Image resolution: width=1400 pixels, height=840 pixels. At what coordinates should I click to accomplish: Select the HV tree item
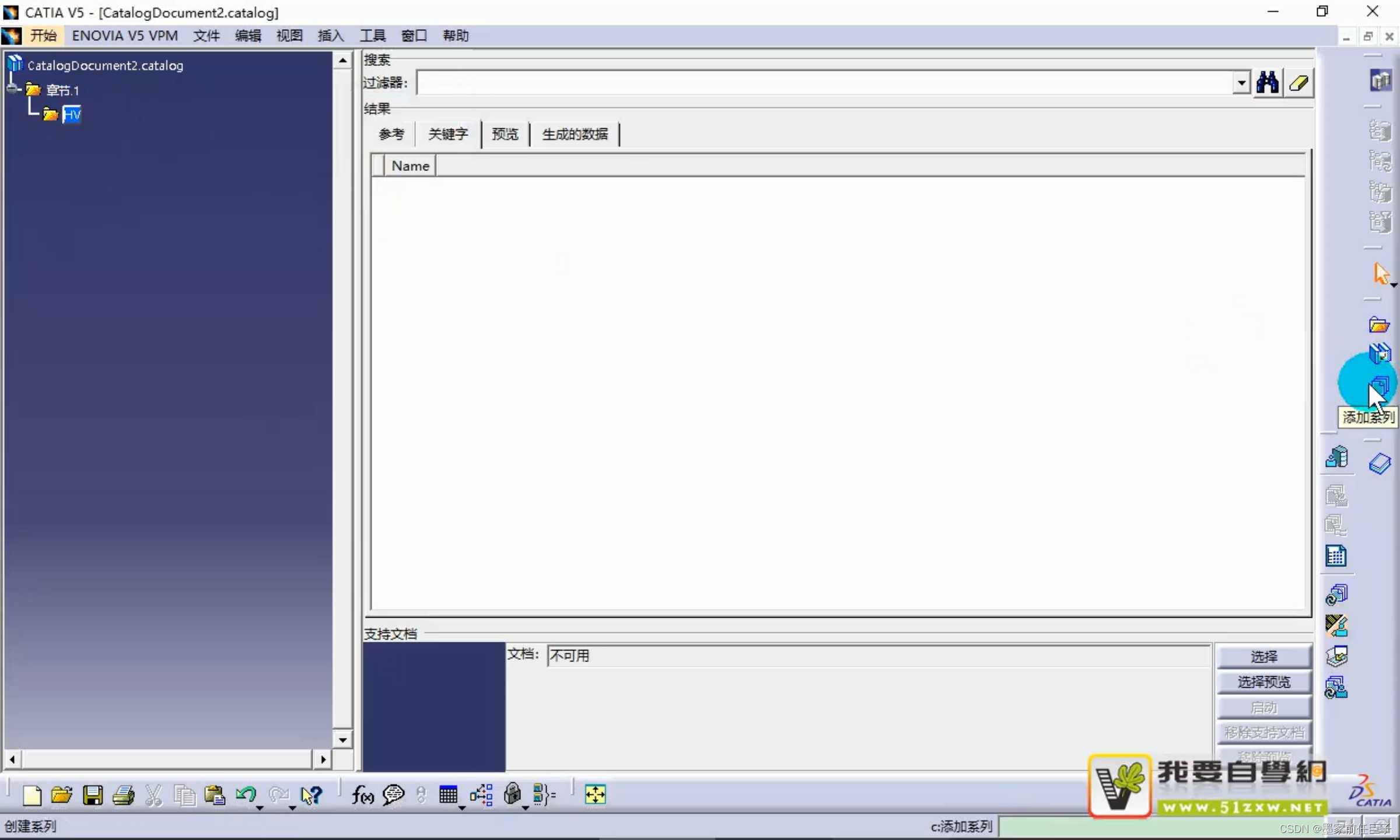click(x=72, y=114)
